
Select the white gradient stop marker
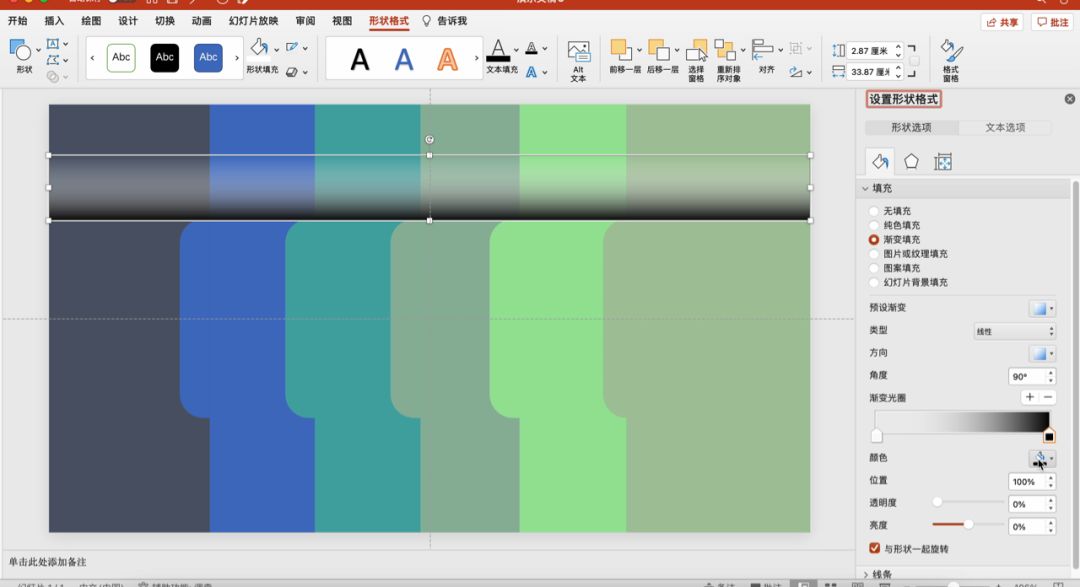(876, 435)
